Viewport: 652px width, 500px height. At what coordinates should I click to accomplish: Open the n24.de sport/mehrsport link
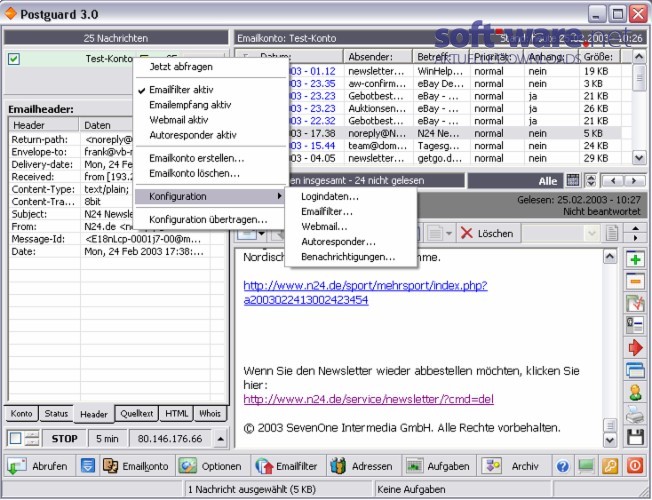365,292
